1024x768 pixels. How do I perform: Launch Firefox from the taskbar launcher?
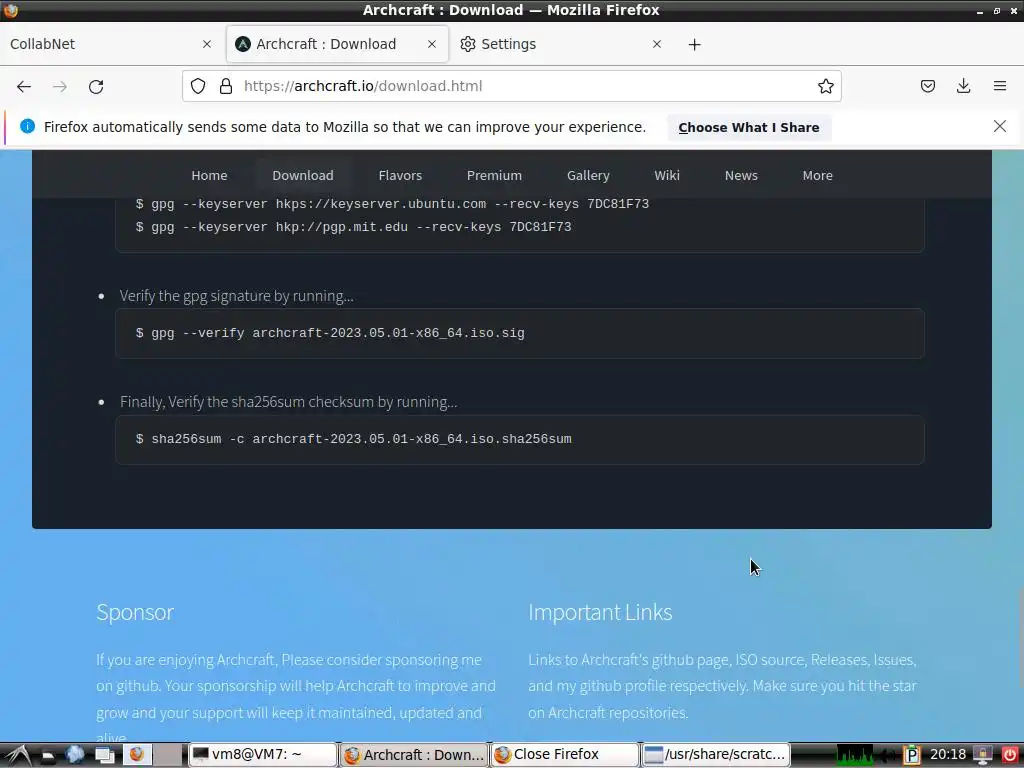136,754
